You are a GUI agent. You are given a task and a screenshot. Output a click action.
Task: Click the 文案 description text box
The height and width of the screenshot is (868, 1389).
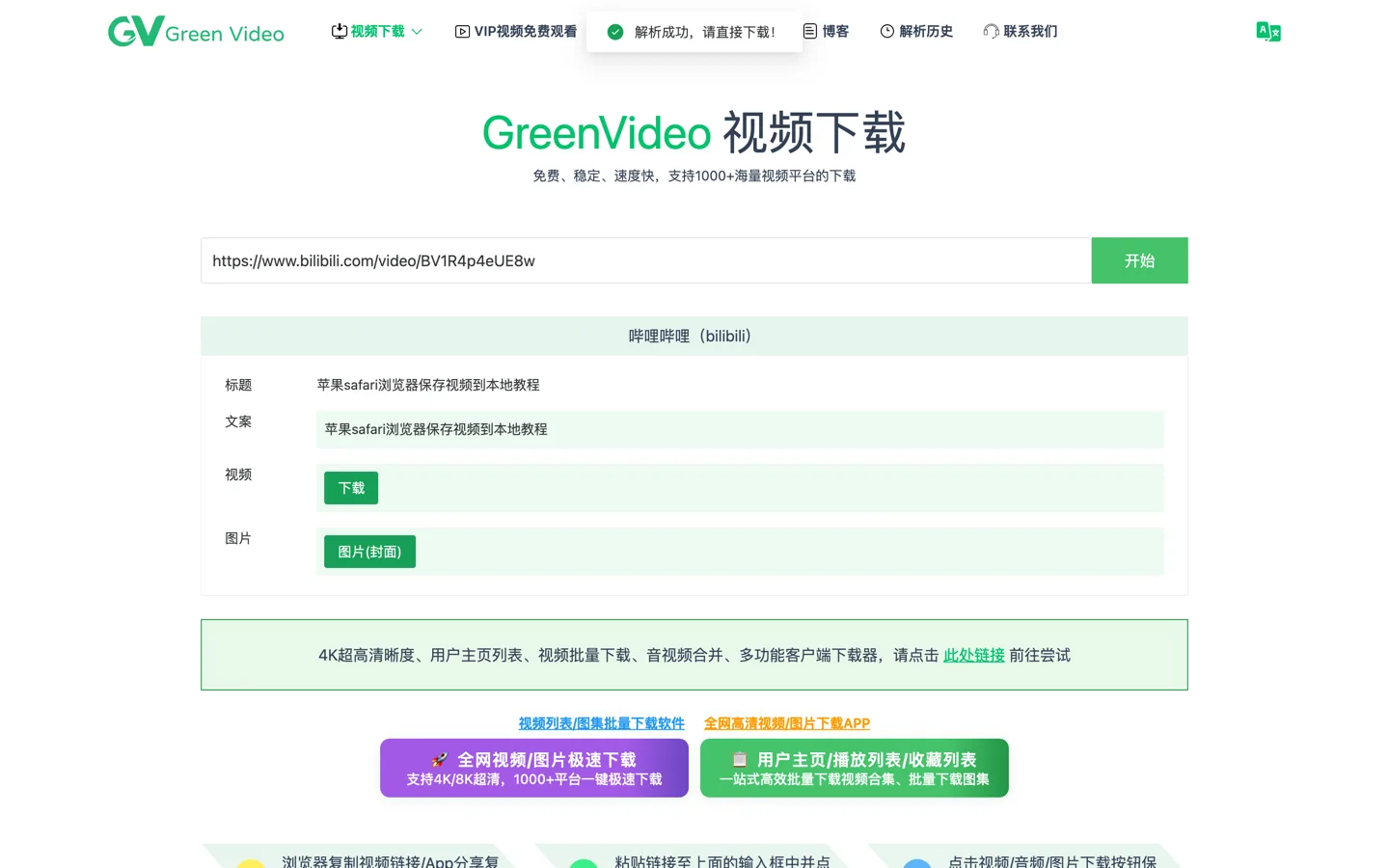click(740, 429)
